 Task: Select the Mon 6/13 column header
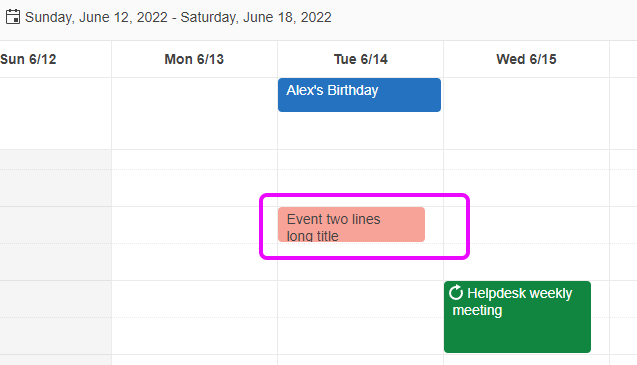194,59
